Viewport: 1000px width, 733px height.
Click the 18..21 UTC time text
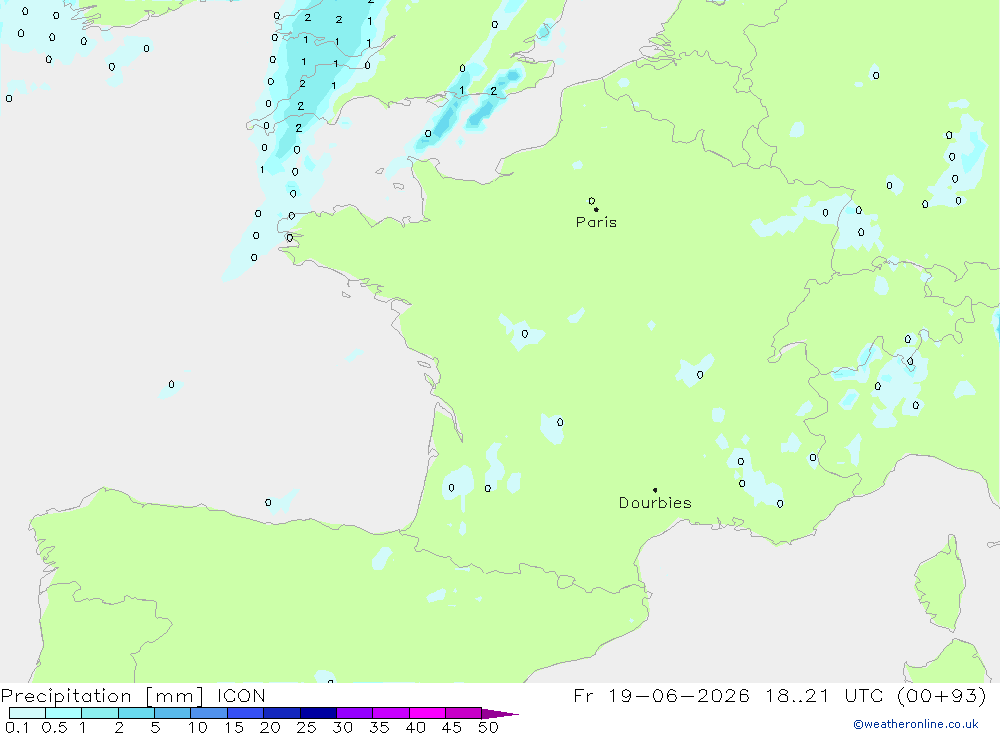(827, 695)
